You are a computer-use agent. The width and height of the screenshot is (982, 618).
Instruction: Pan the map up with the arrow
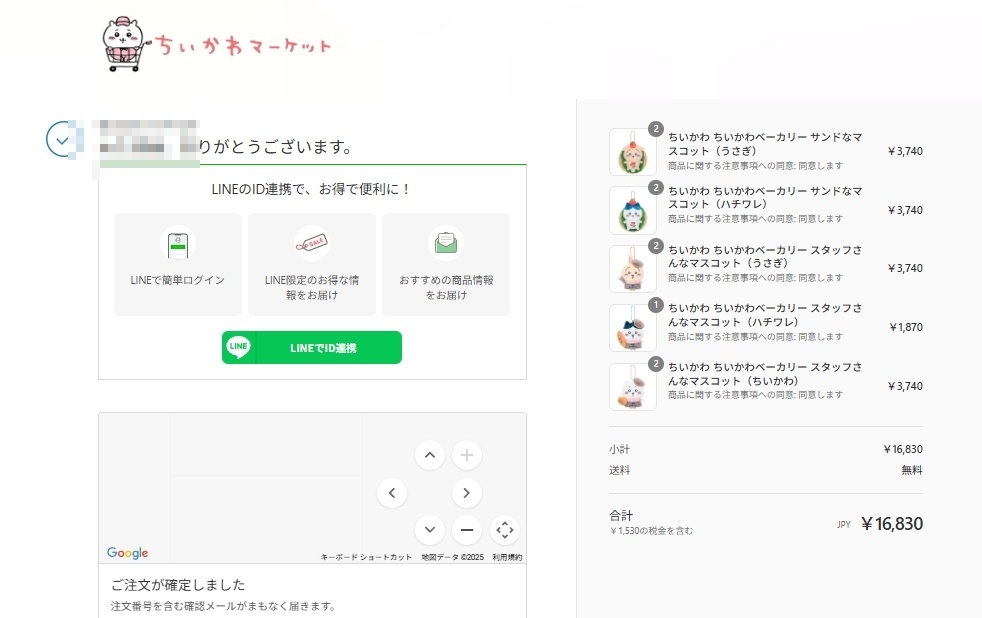(x=430, y=455)
